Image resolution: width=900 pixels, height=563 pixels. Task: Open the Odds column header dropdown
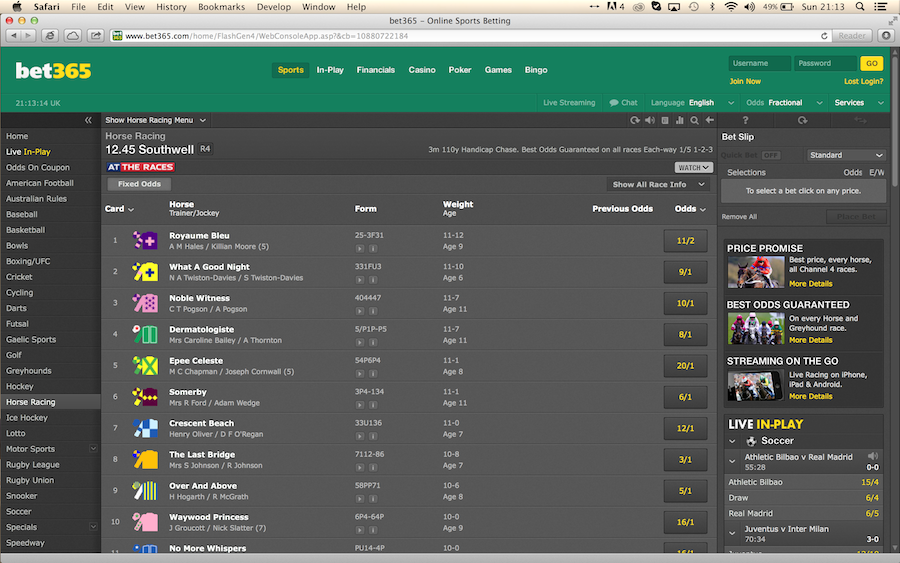coord(690,209)
